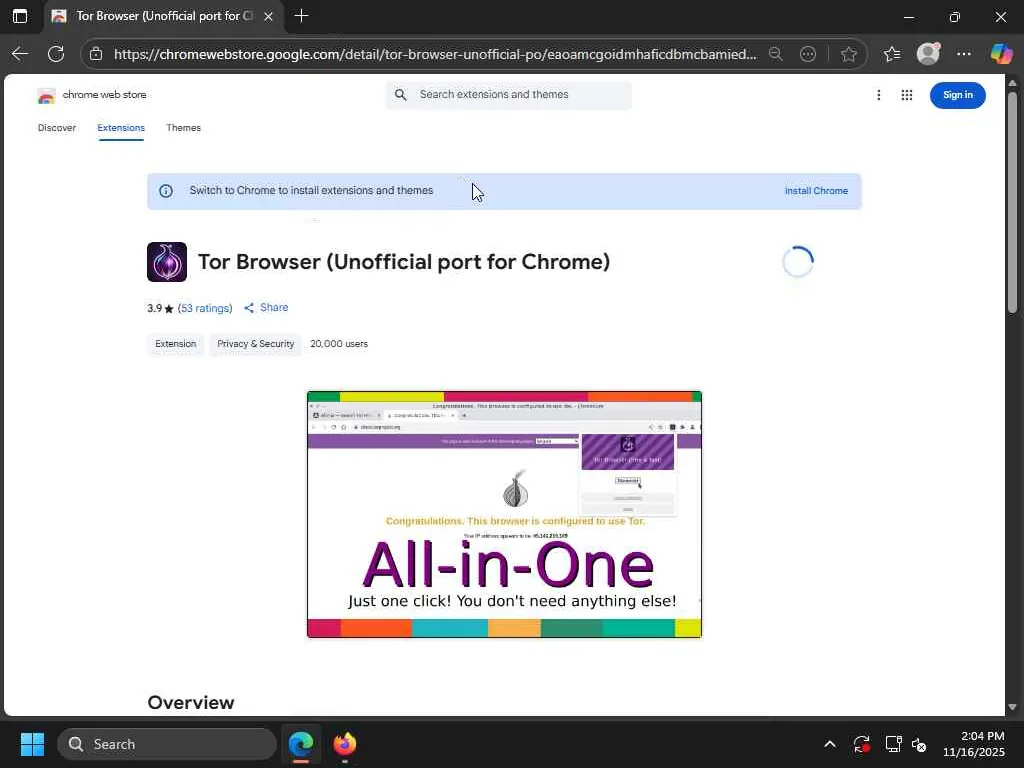Image resolution: width=1024 pixels, height=768 pixels.
Task: Refresh the current page
Action: (56, 54)
